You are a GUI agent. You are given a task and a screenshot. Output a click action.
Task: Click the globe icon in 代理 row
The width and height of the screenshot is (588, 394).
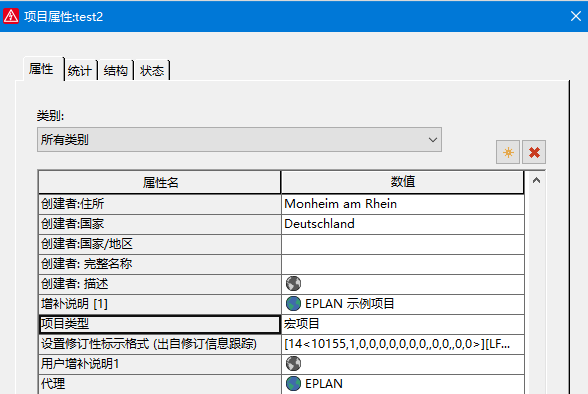click(x=293, y=384)
